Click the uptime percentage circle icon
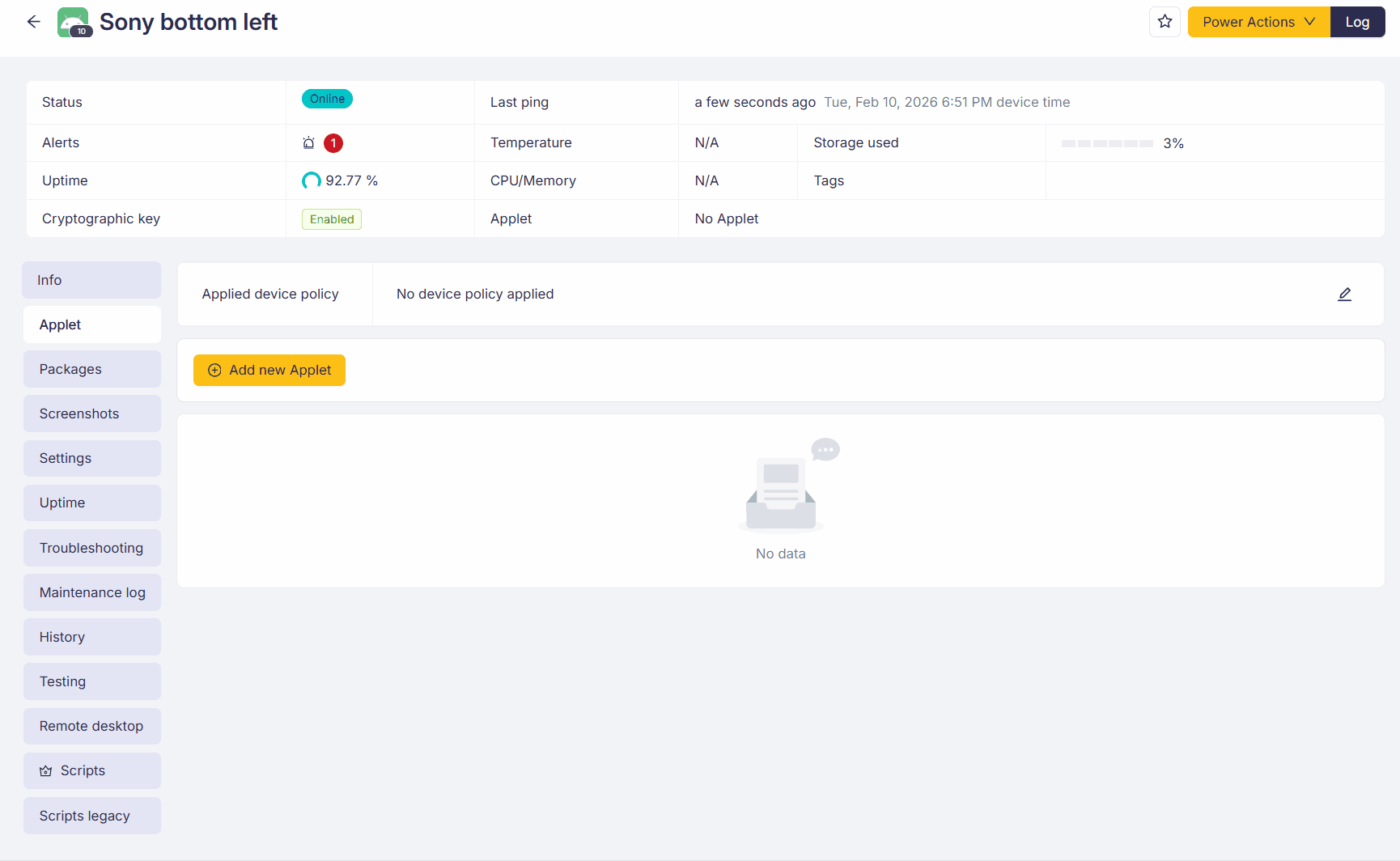Viewport: 1400px width, 861px height. point(311,180)
